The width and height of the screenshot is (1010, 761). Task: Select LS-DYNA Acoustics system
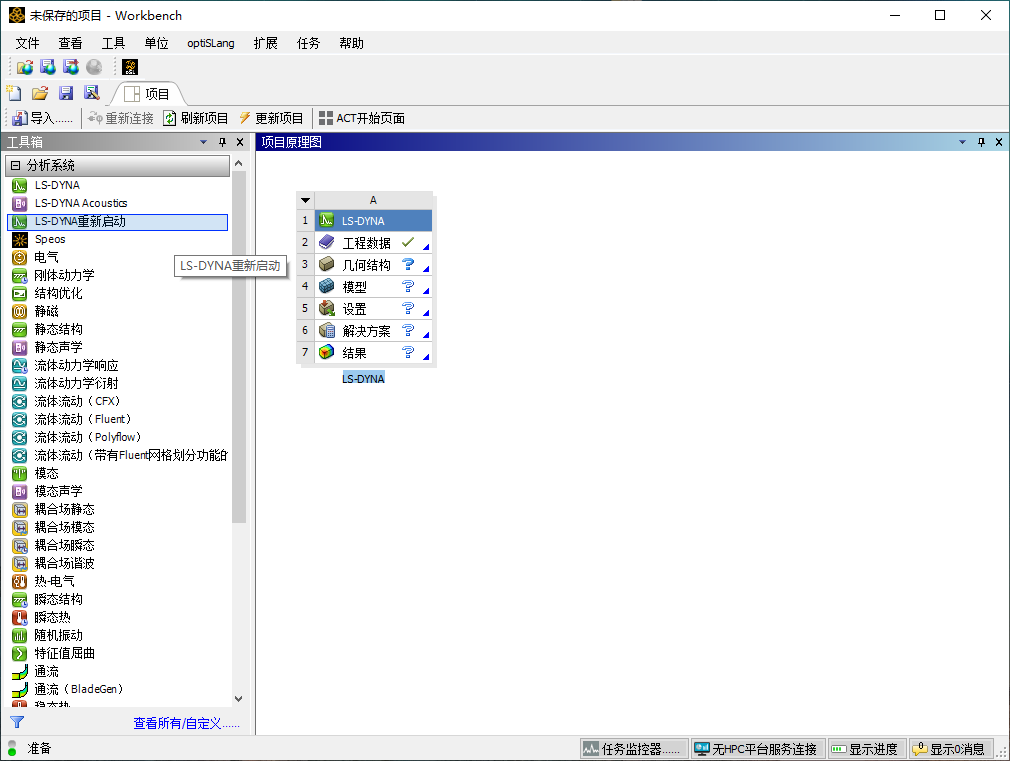81,203
